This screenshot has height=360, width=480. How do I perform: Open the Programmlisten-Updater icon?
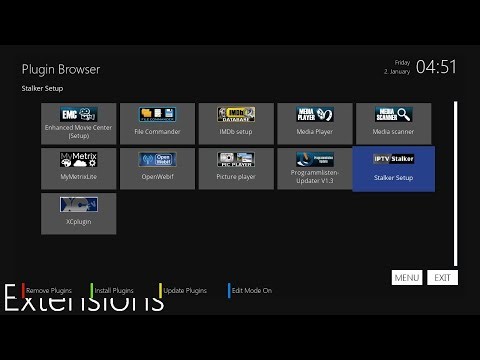pyautogui.click(x=315, y=159)
